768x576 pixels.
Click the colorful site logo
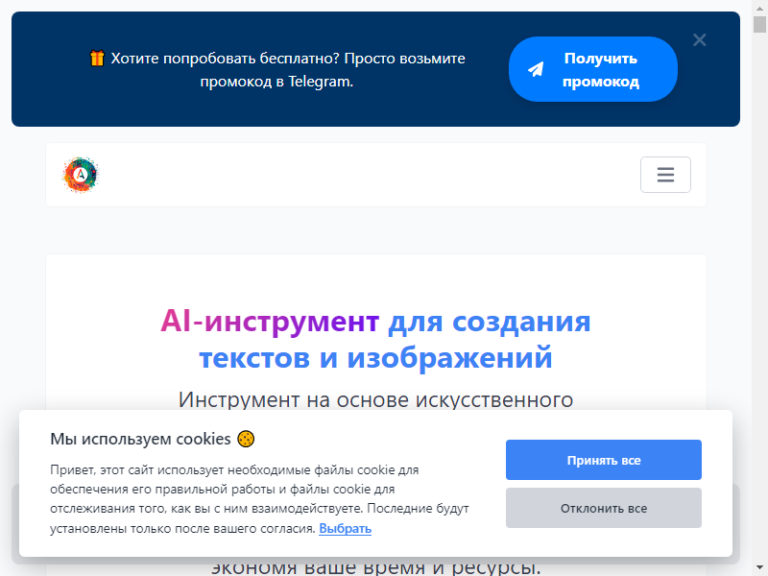click(81, 174)
